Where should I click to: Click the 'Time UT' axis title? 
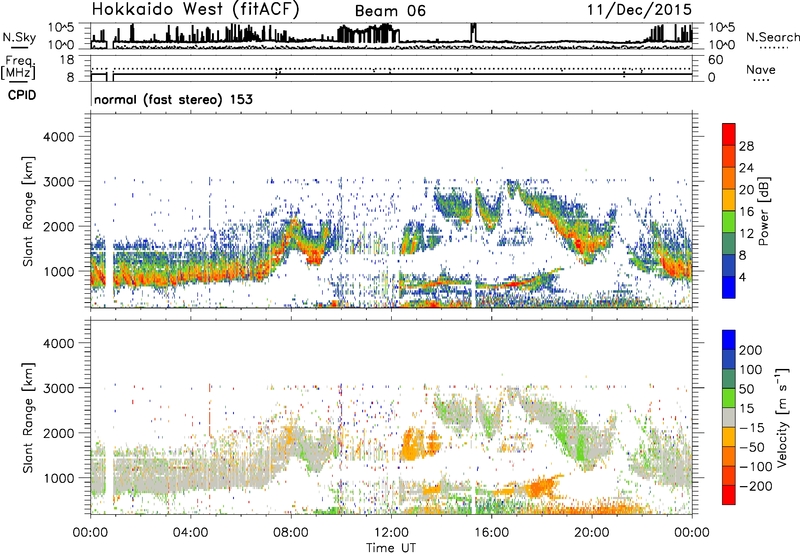[391, 547]
